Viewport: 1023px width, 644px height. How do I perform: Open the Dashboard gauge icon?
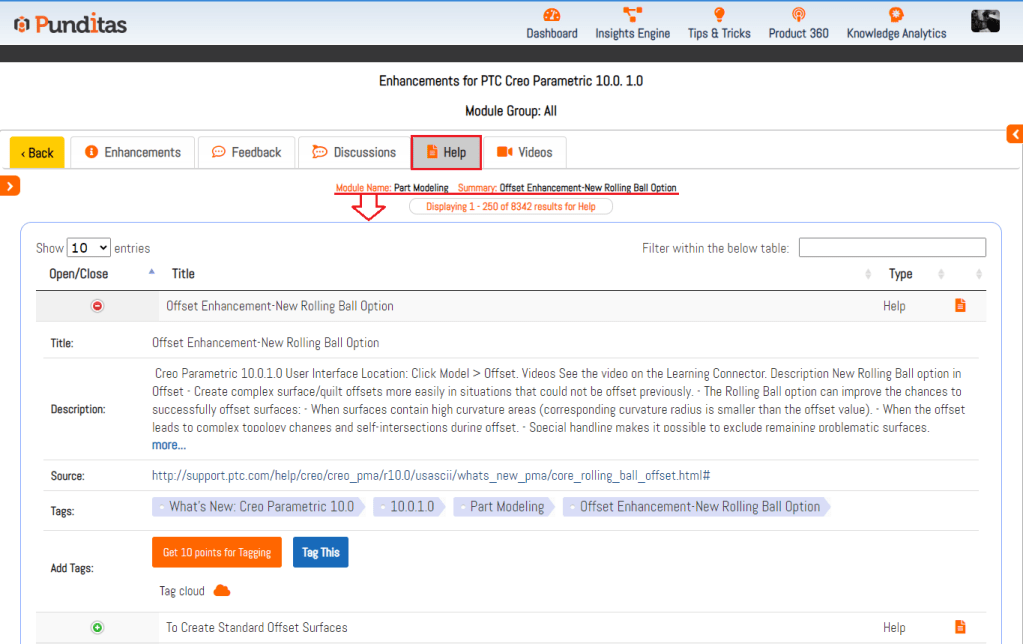coord(552,15)
